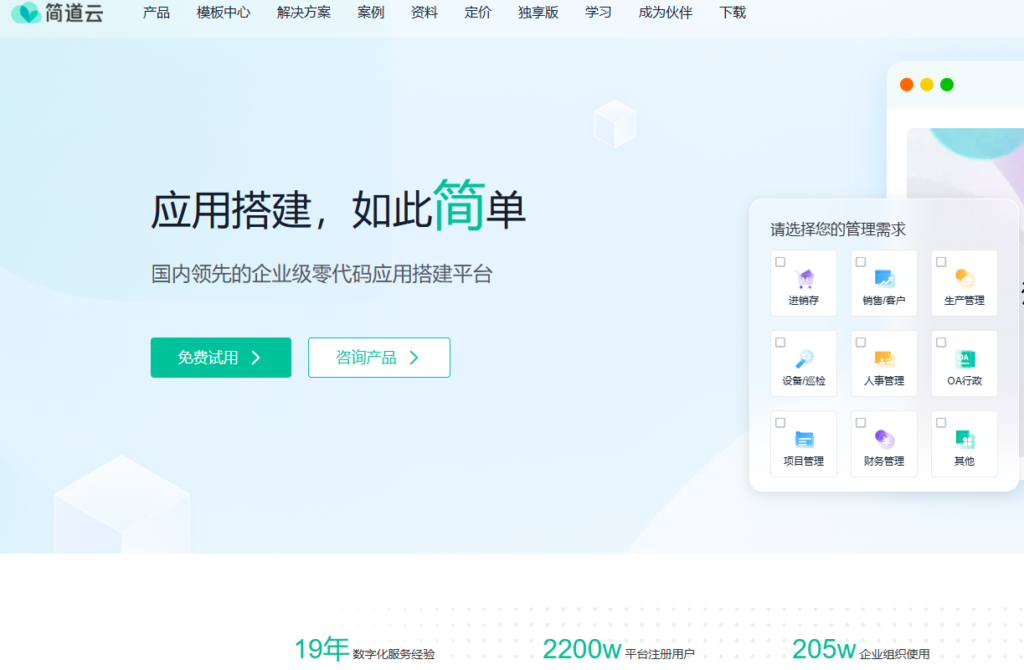Check the 其他 checkbox
This screenshot has height=670, width=1024.
point(941,423)
